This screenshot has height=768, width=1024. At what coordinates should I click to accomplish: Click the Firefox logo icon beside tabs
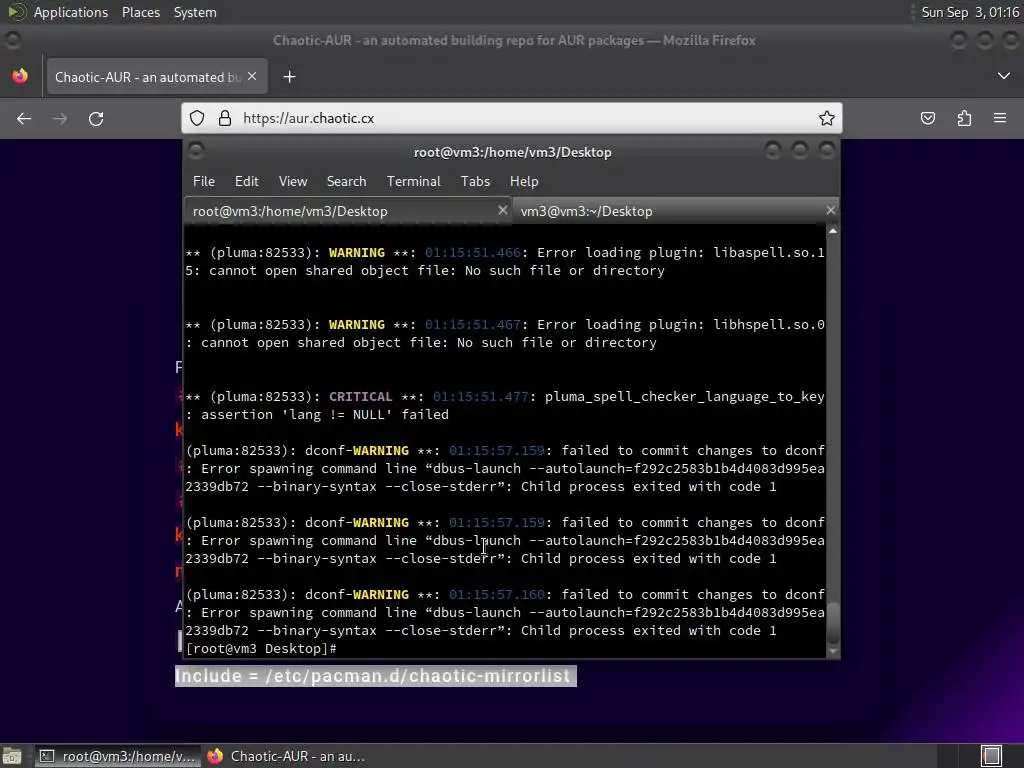click(20, 76)
